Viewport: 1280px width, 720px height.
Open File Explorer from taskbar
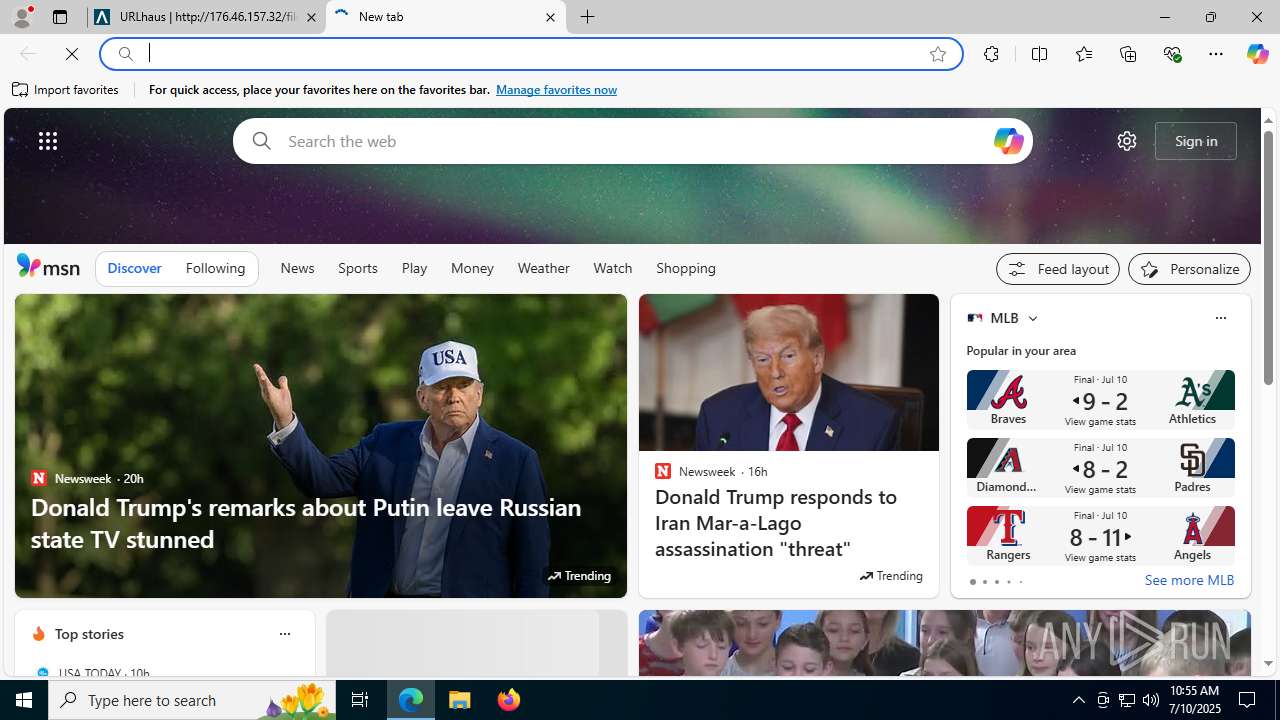tap(460, 700)
